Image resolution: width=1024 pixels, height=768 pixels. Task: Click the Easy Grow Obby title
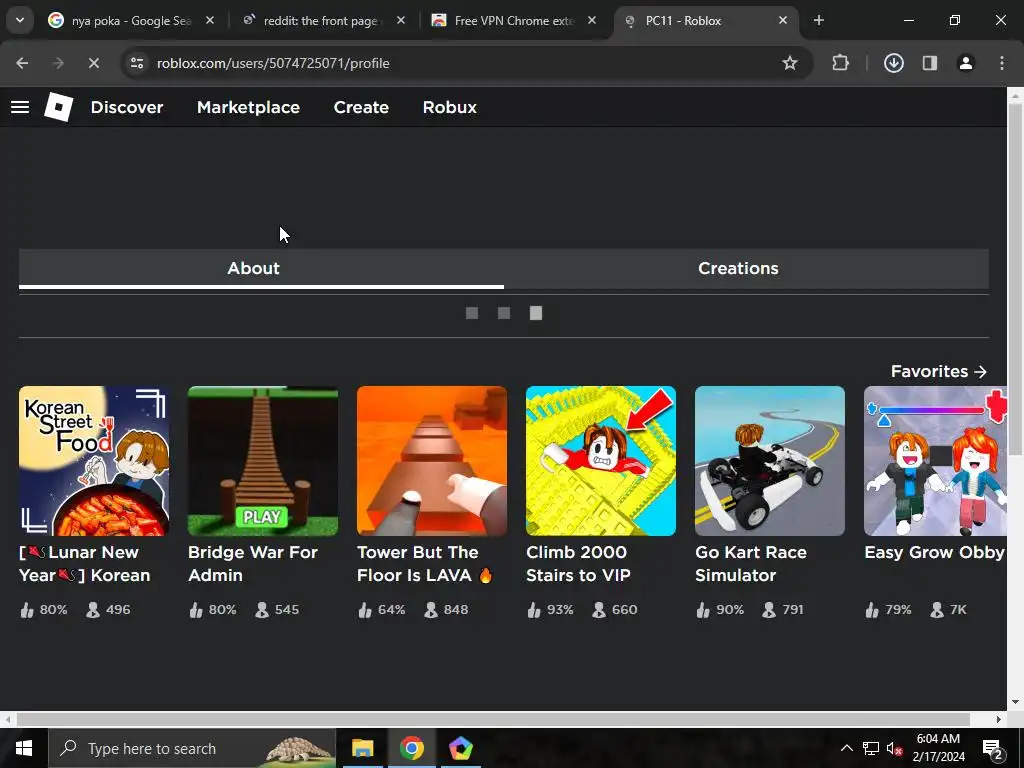(935, 552)
